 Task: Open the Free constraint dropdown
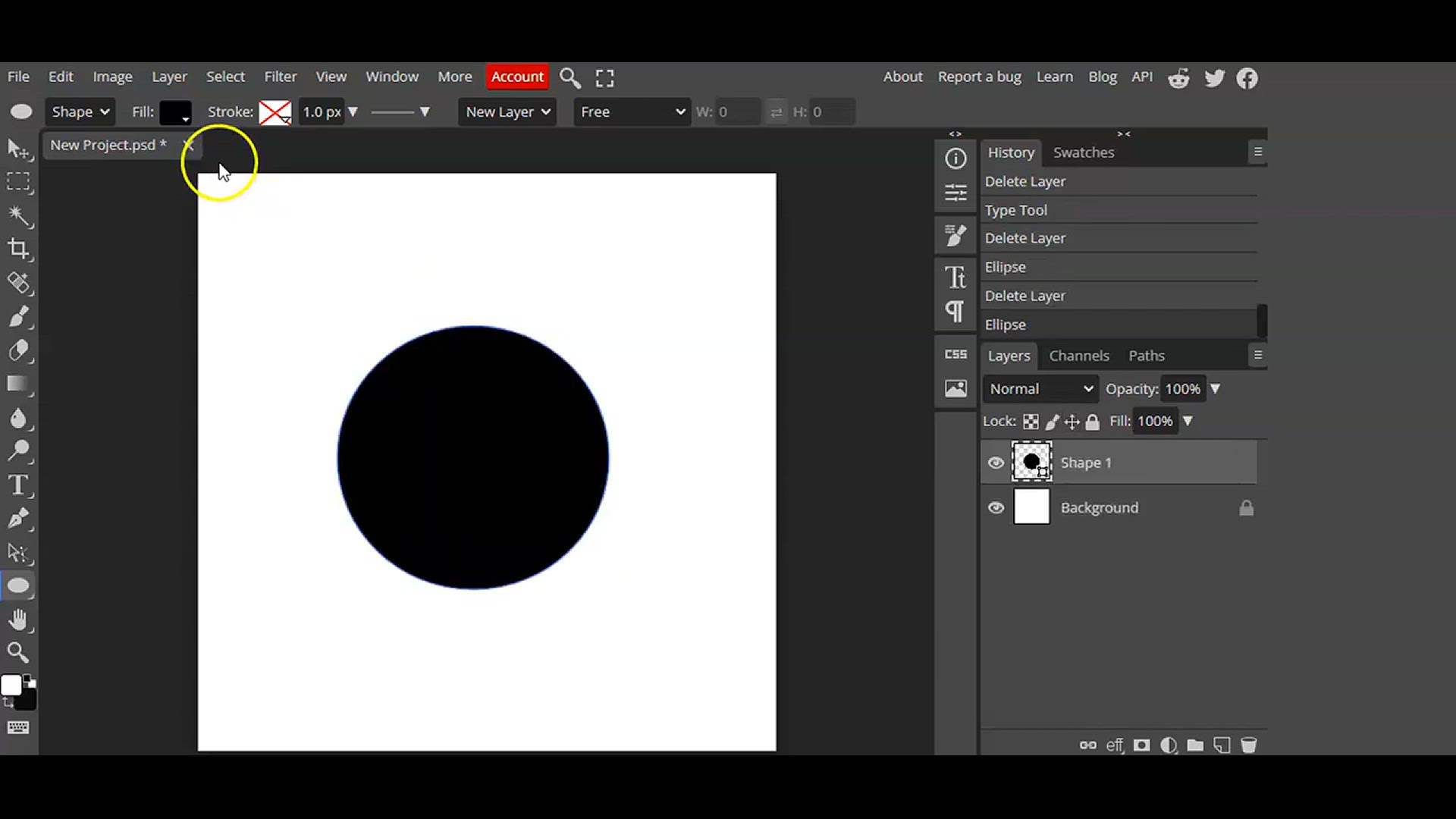coord(632,112)
